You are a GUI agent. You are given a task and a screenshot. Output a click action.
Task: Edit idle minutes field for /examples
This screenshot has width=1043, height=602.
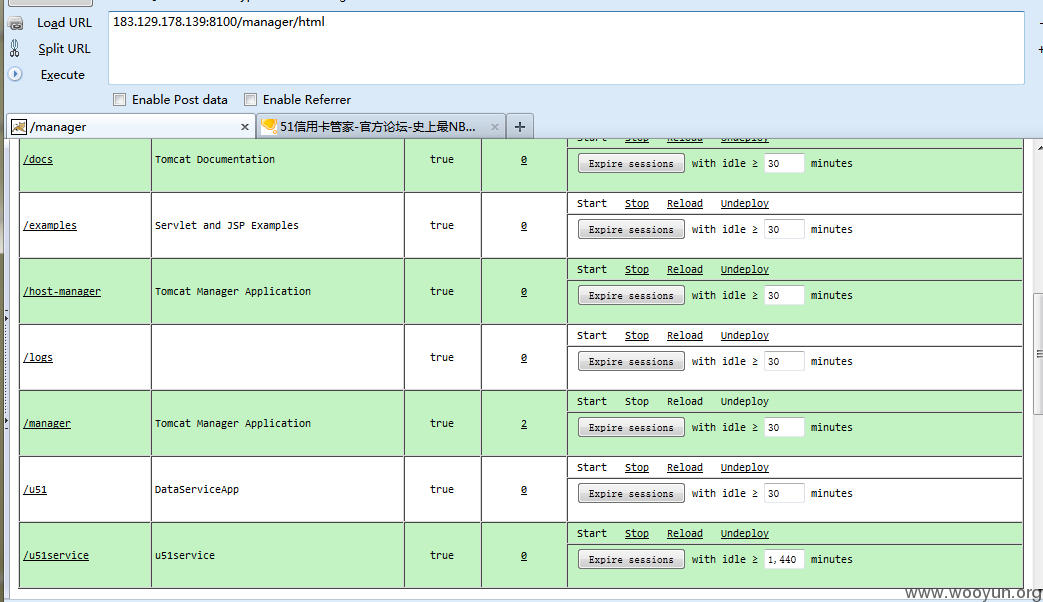point(784,229)
